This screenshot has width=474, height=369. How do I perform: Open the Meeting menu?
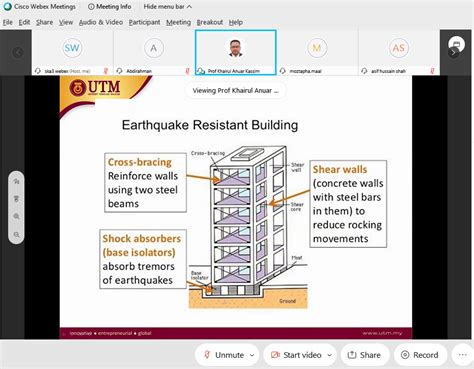pyautogui.click(x=178, y=22)
